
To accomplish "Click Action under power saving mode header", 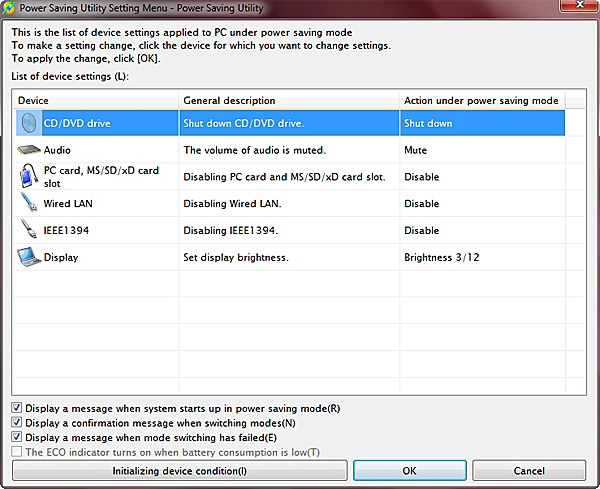I will (481, 100).
